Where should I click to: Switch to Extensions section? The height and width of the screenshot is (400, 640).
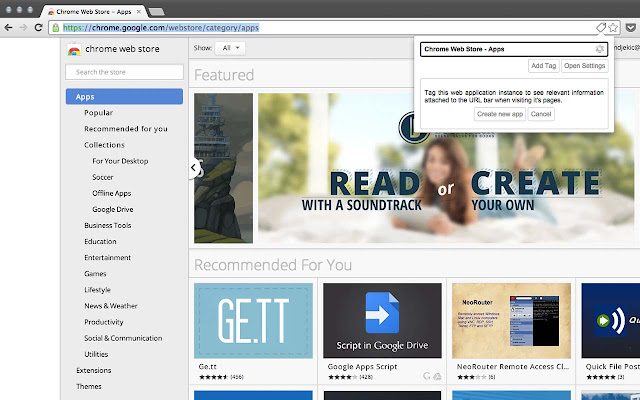coord(93,370)
